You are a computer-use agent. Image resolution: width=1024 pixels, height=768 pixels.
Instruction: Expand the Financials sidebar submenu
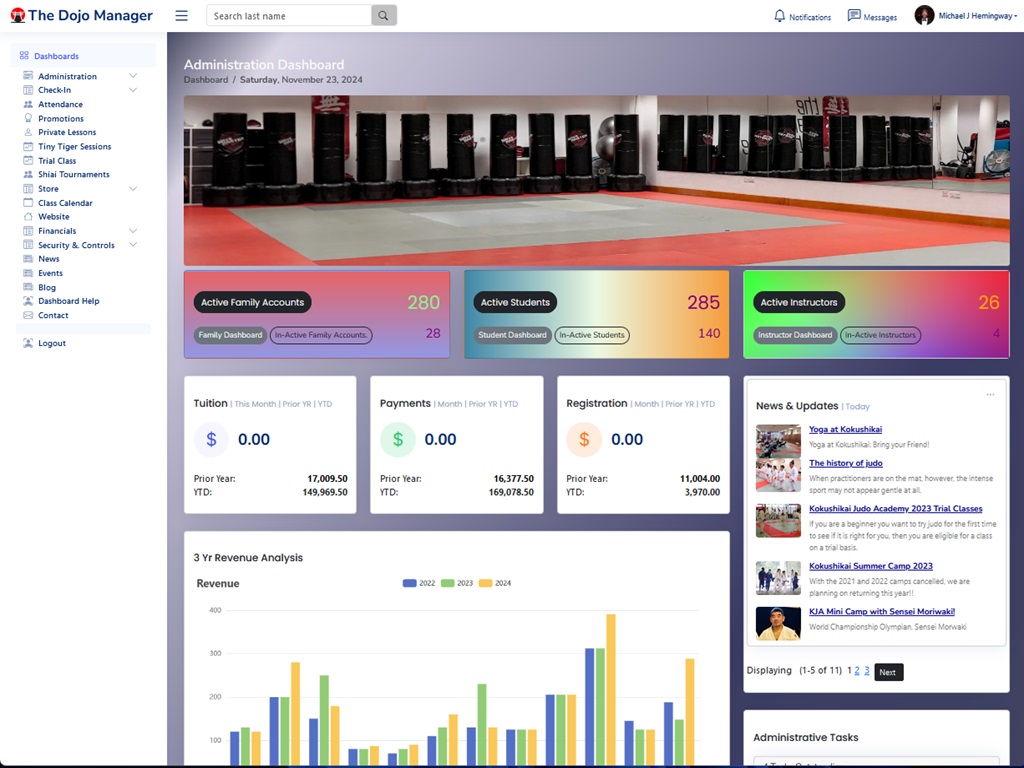(x=133, y=231)
